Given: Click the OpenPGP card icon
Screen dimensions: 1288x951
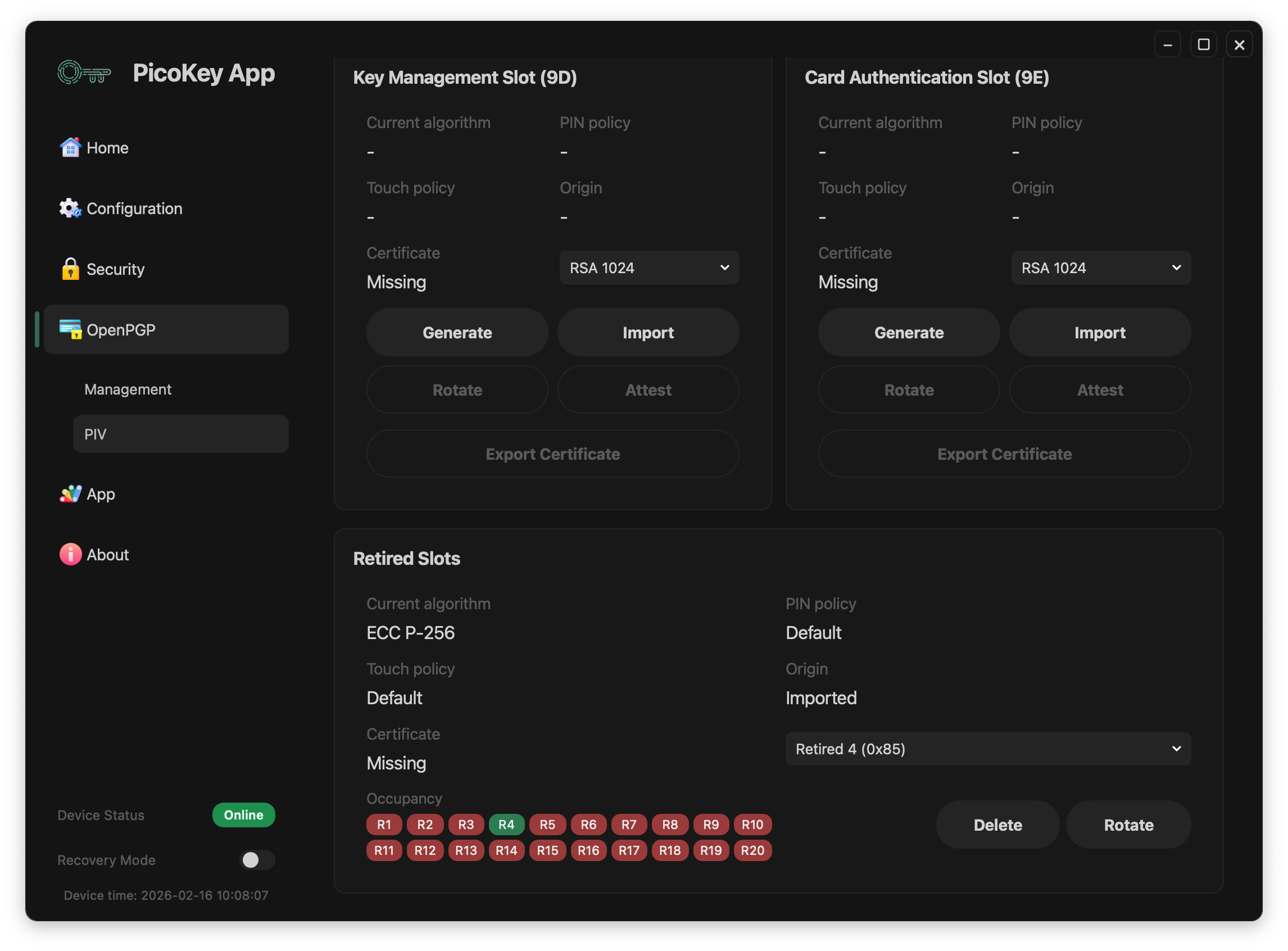Looking at the screenshot, I should point(70,329).
